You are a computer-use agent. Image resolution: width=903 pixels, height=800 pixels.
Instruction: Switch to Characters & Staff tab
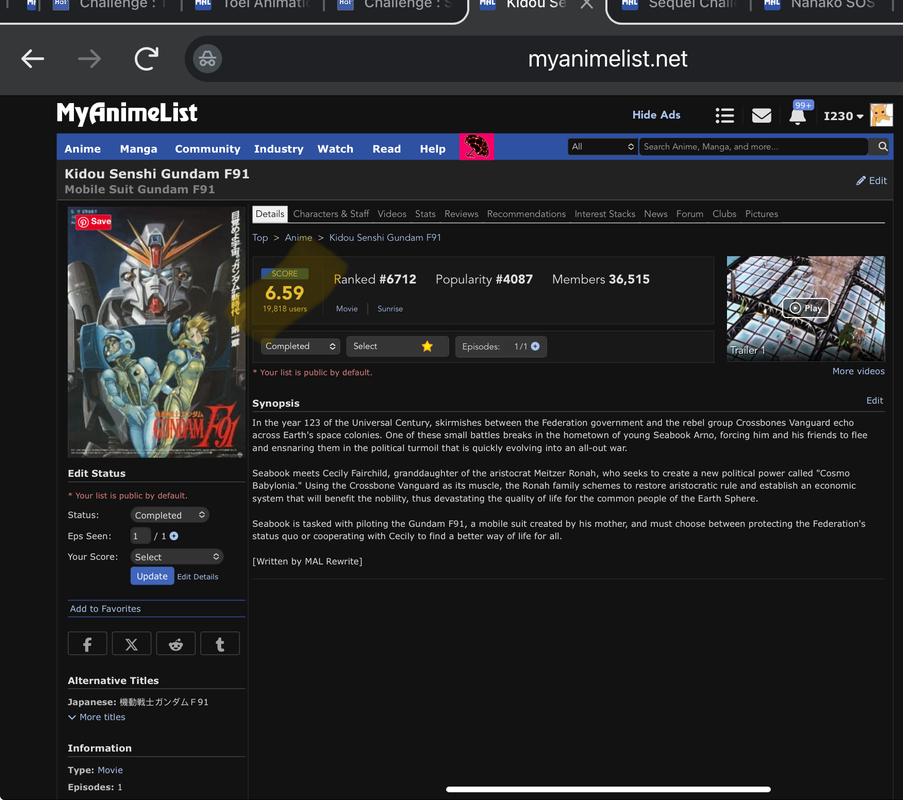coord(331,214)
